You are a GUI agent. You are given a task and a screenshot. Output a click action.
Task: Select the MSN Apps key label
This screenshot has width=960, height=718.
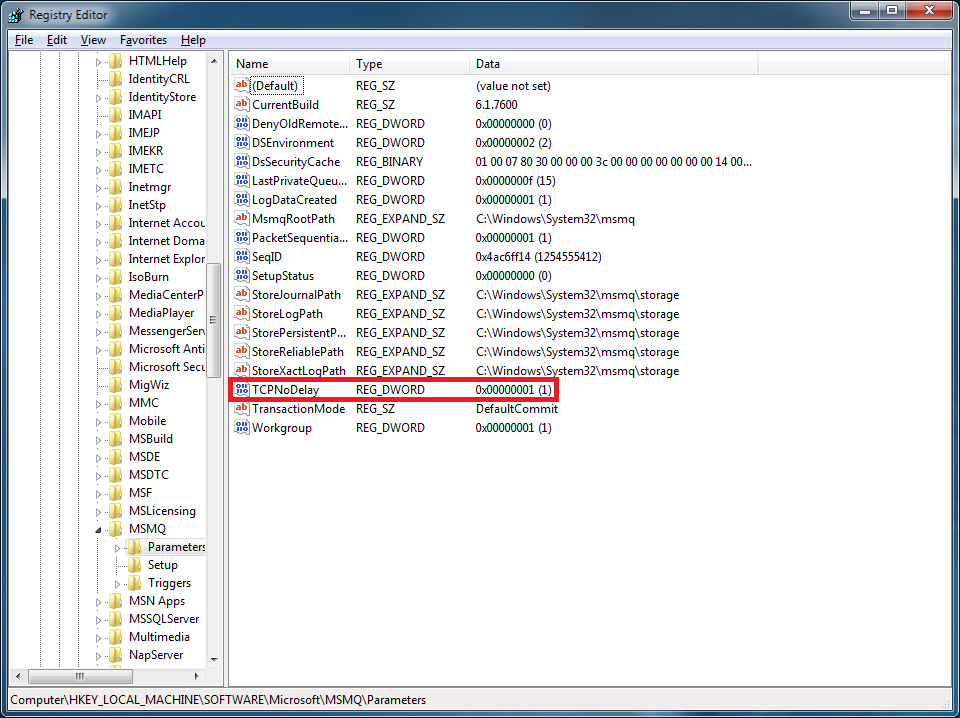(157, 601)
